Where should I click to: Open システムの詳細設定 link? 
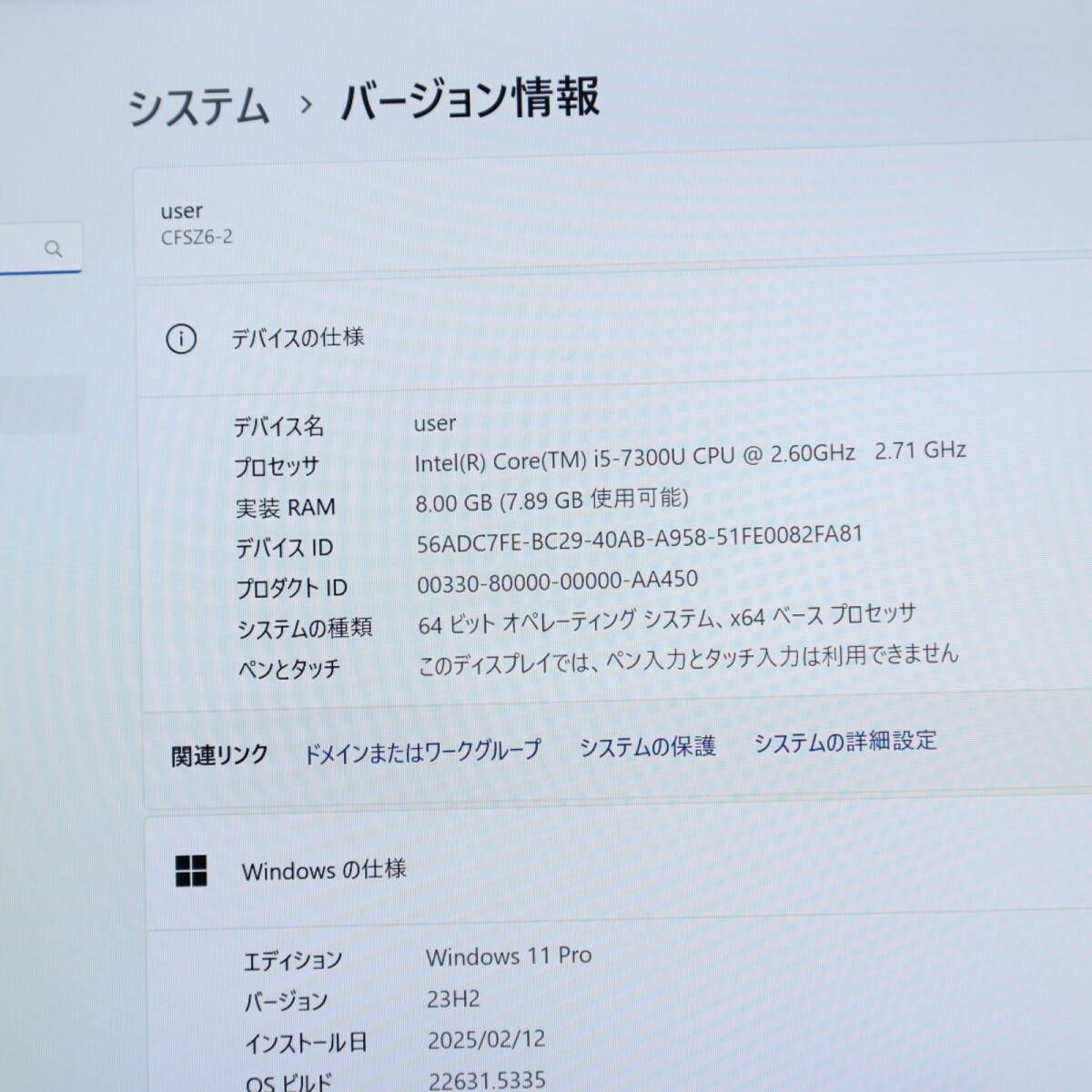pos(845,742)
